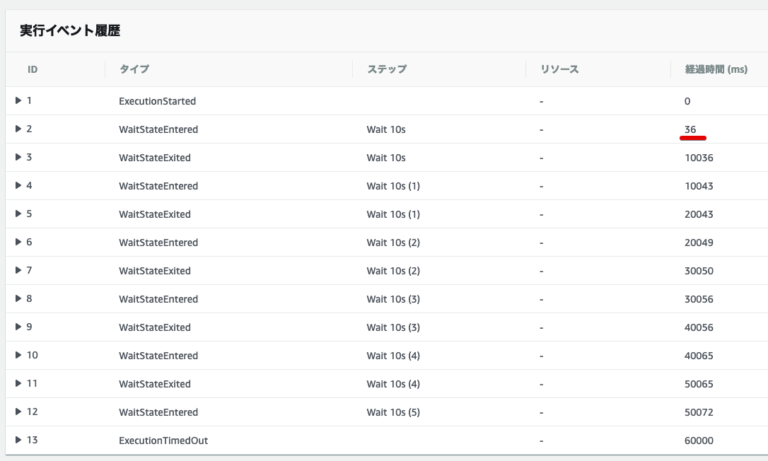
Task: Expand event 13 ExecutionTimedOut details
Action: [x=18, y=440]
